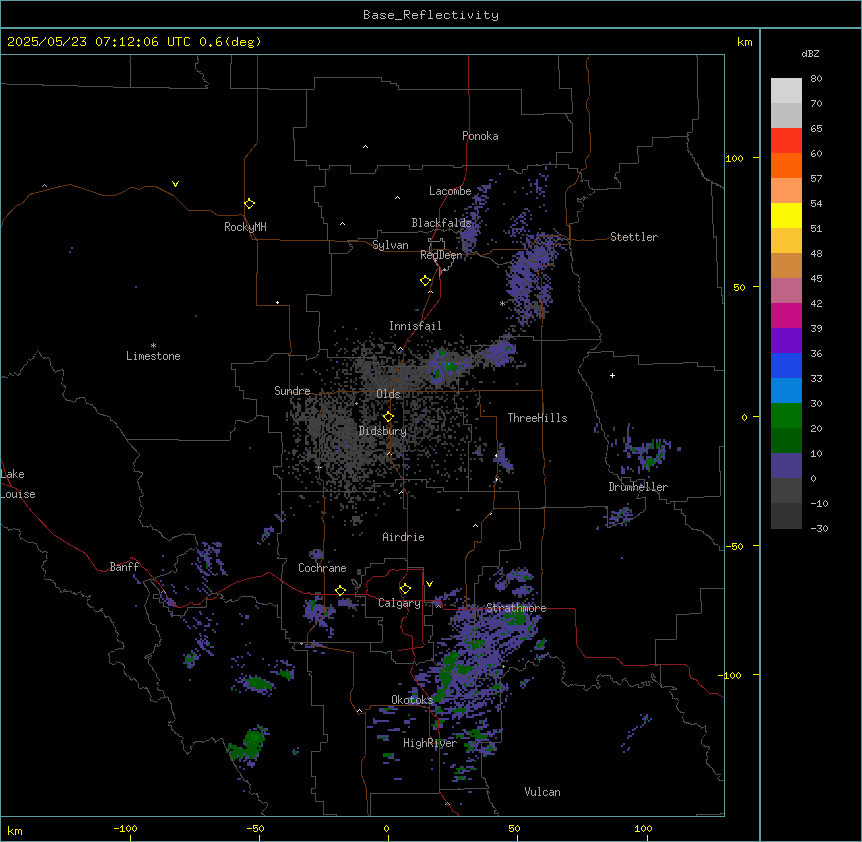The image size is (862, 842).
Task: Click the Lake Louise label
Action: point(18,484)
